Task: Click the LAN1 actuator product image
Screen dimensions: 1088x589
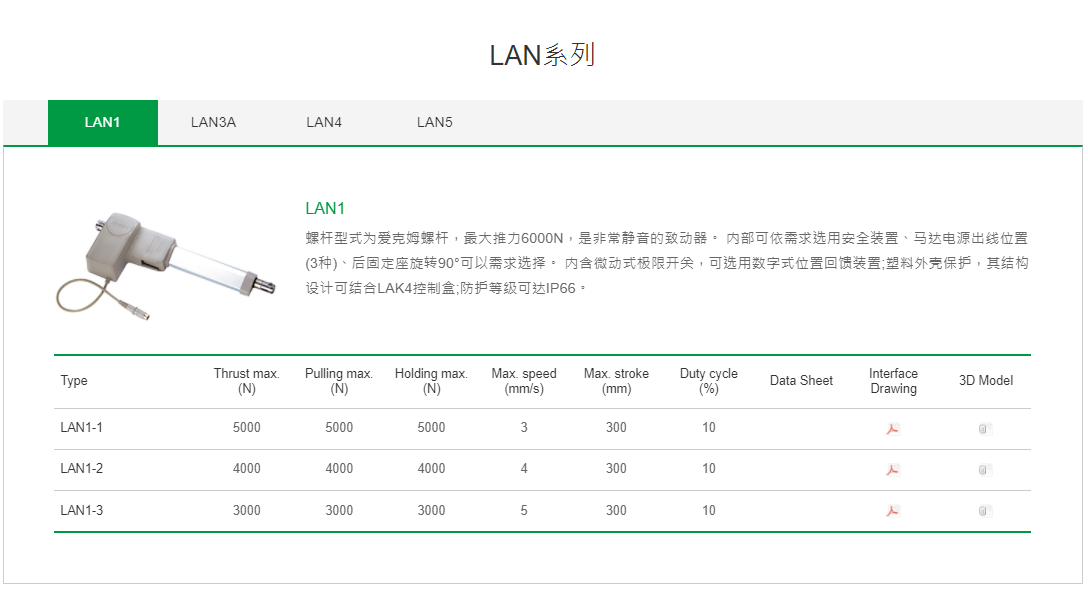Action: [165, 265]
